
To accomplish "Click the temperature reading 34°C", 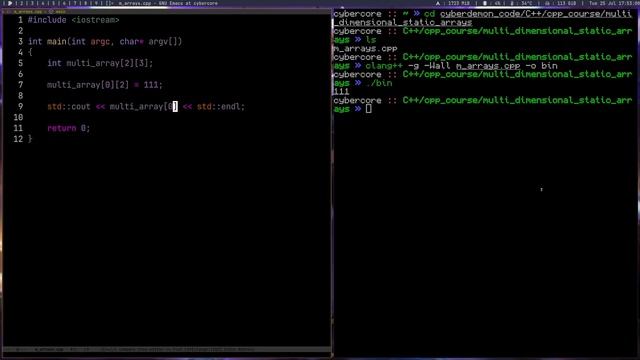I will [x=527, y=3].
